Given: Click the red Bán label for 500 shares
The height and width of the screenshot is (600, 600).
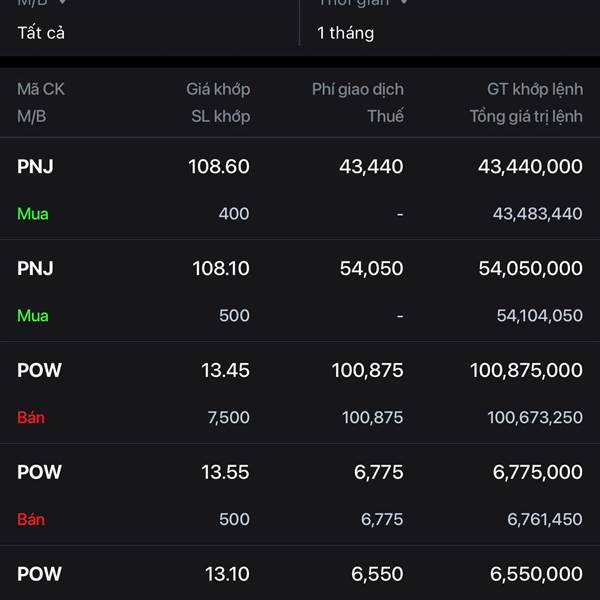Looking at the screenshot, I should click(31, 520).
